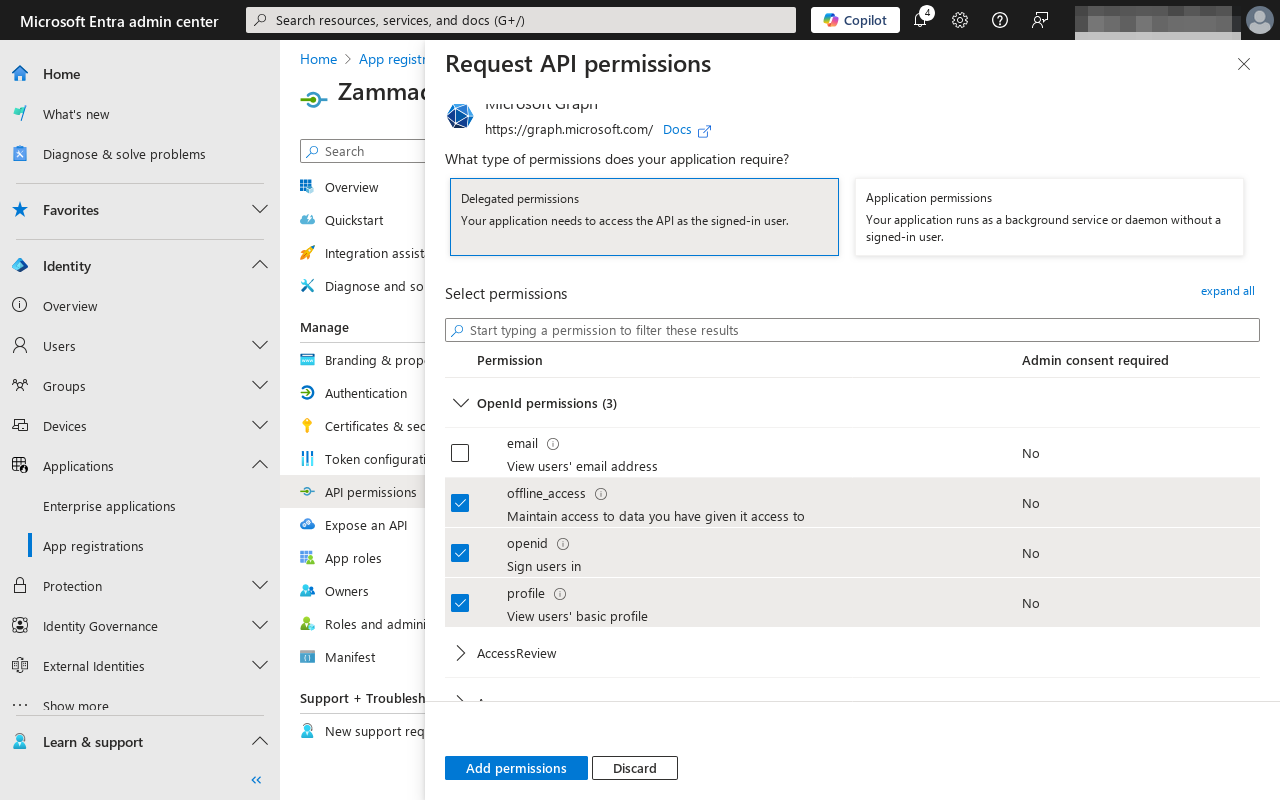Uncheck the openid permission checkbox

click(x=460, y=553)
